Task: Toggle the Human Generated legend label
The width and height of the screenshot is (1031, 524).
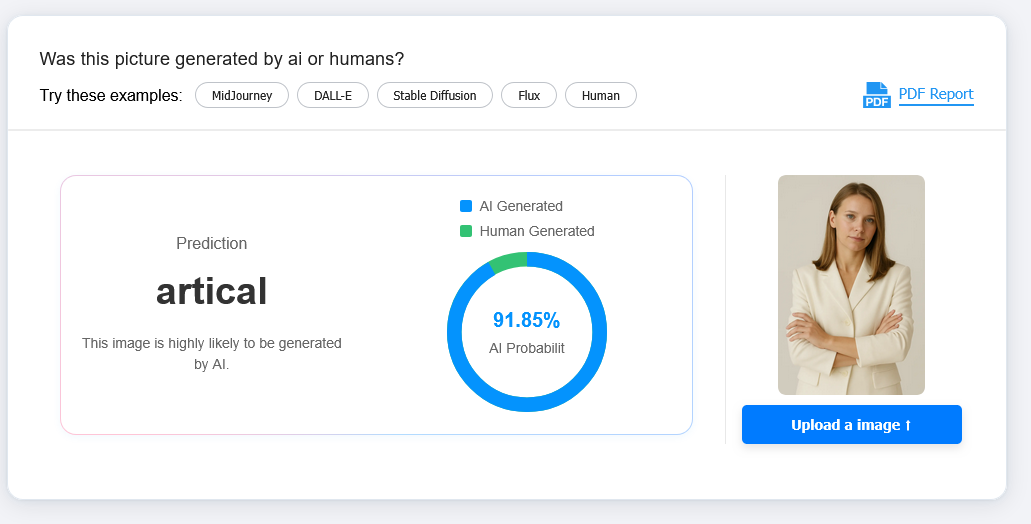Action: coord(536,231)
